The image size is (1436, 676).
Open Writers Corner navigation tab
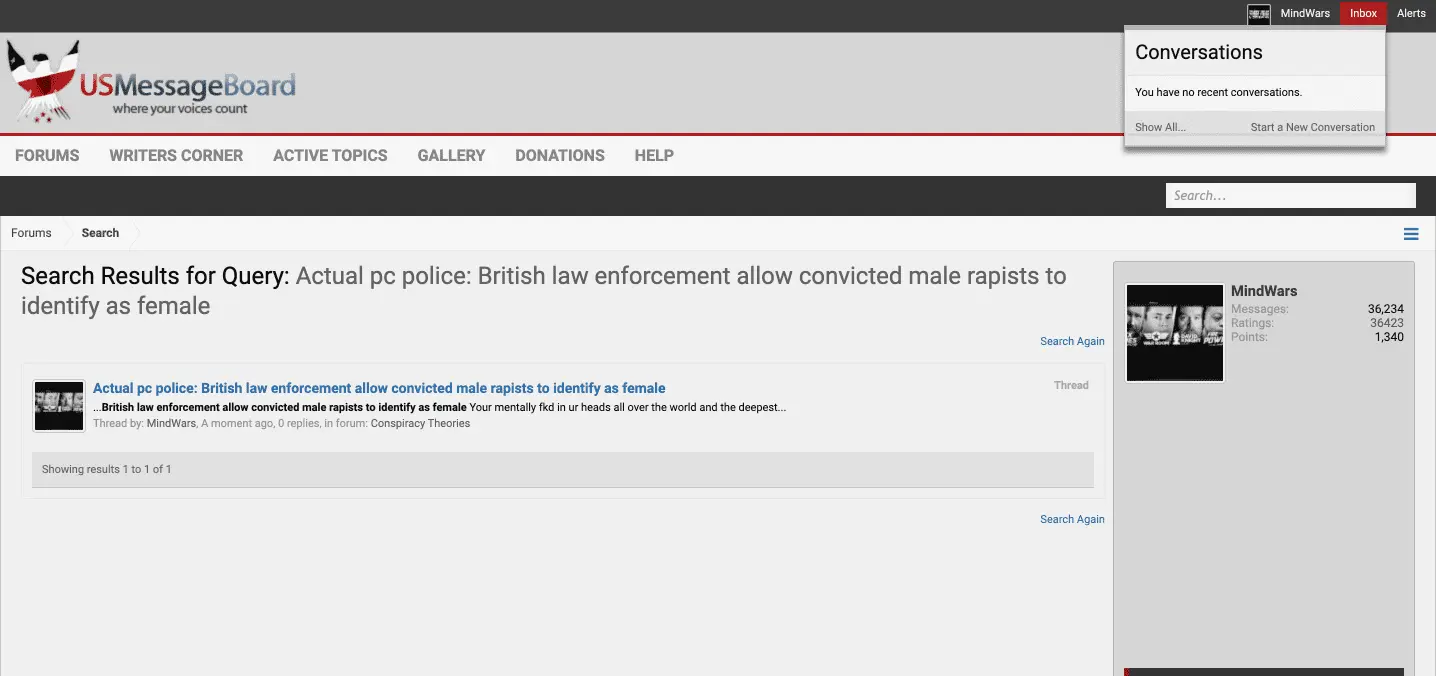coord(176,156)
